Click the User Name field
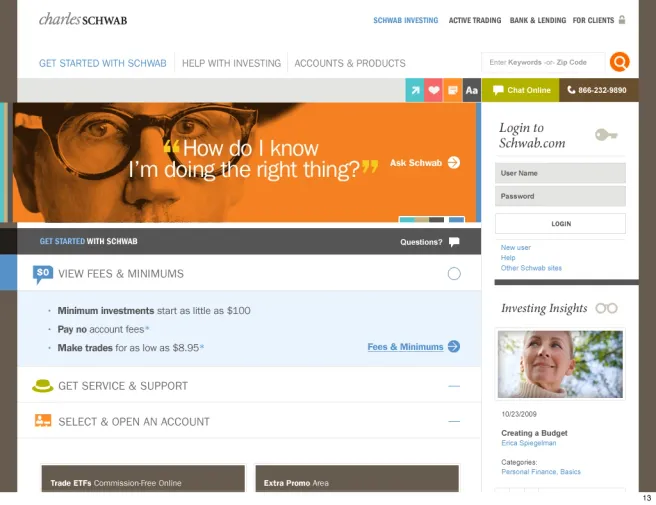The image size is (656, 505). tap(560, 173)
